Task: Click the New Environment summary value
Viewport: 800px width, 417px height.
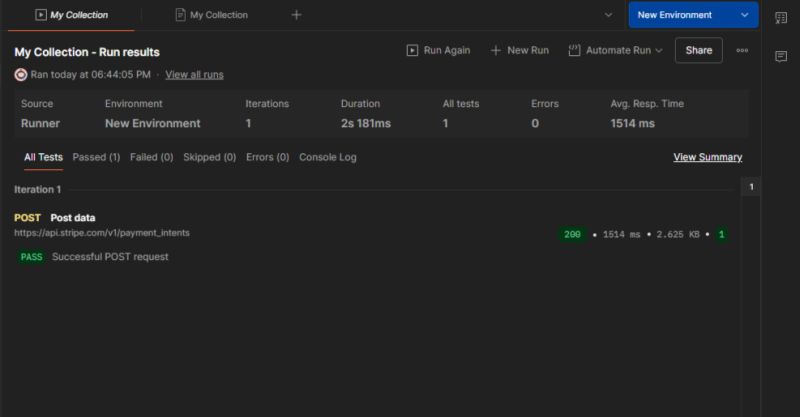Action: coord(153,124)
